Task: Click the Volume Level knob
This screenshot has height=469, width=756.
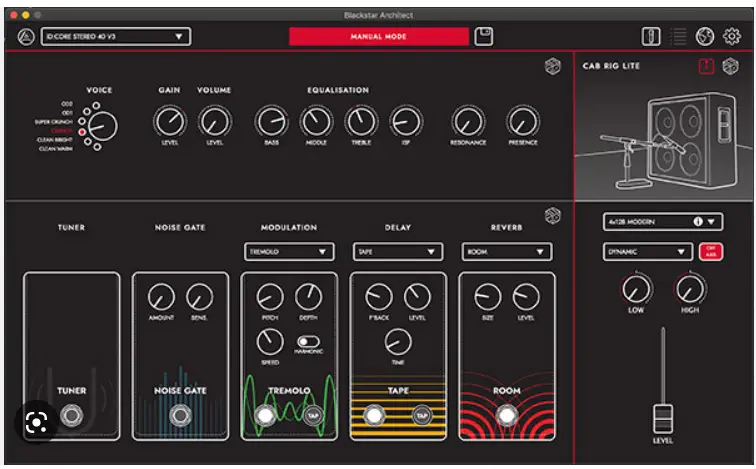Action: point(215,122)
